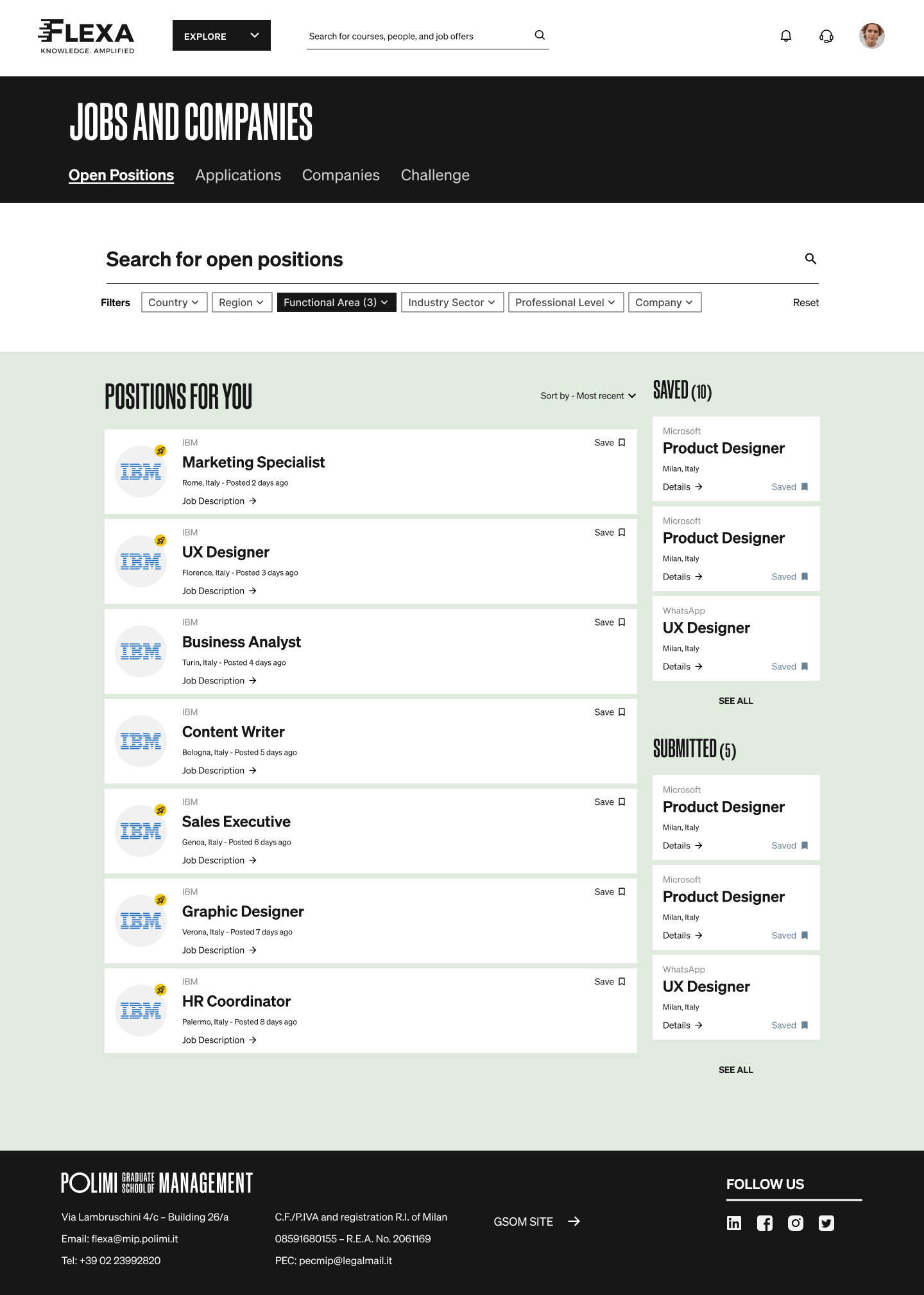
Task: Click the IBM logo on Business Analyst
Action: 141,651
